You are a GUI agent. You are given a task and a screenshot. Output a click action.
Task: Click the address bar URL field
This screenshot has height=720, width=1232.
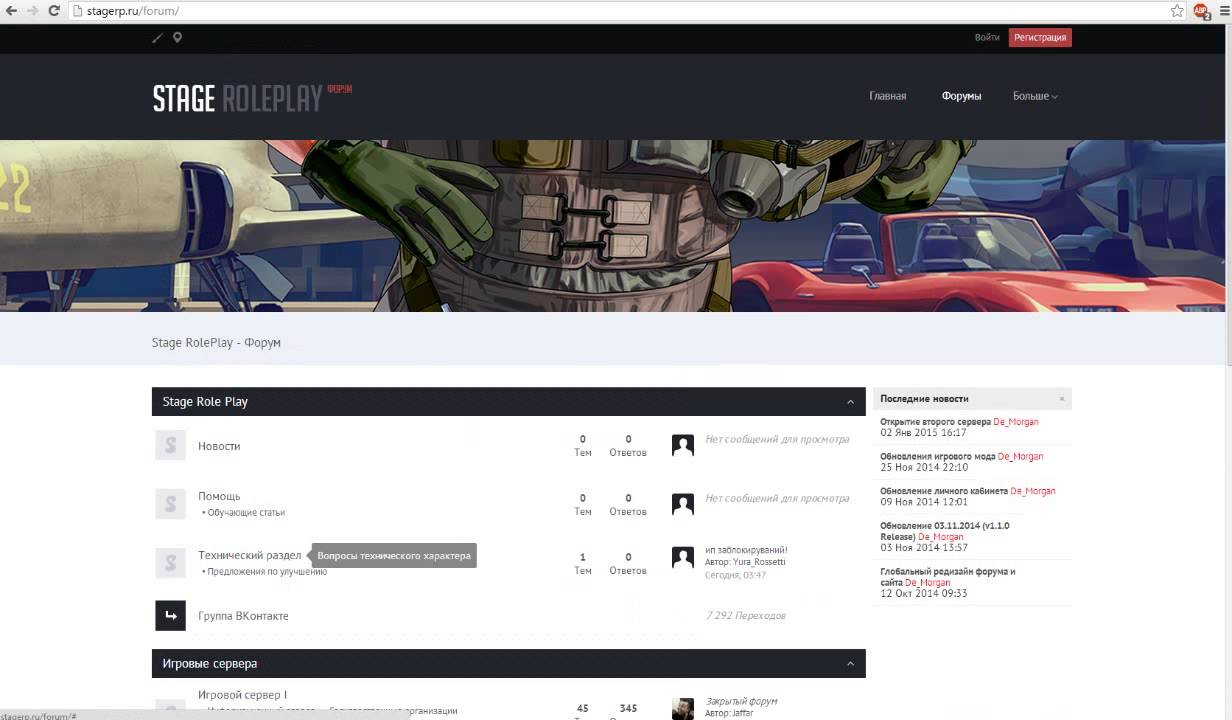620,10
